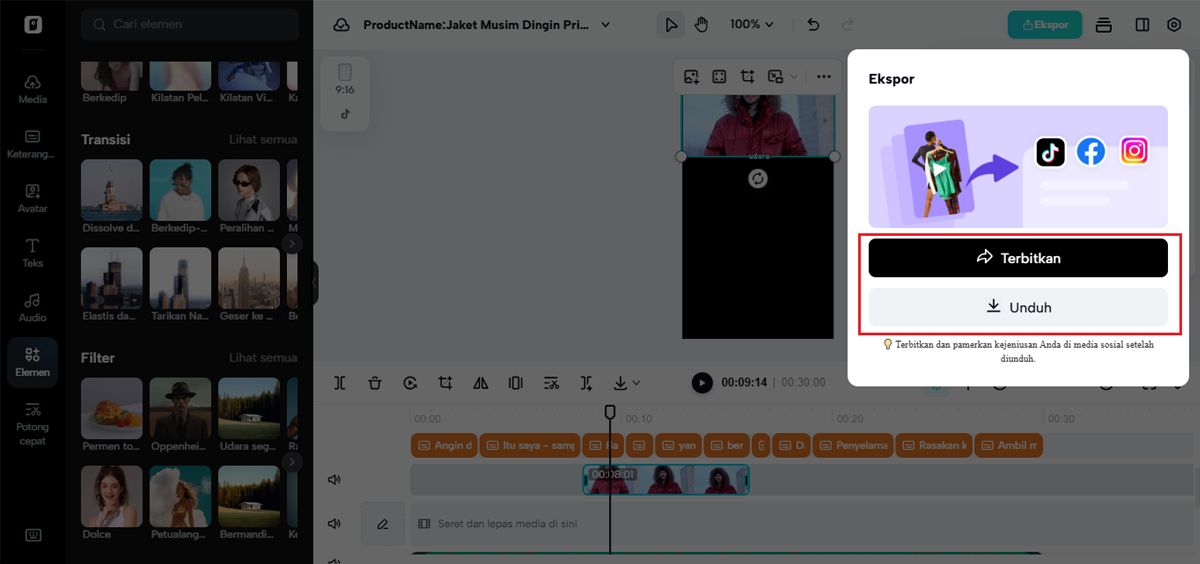Open the Teks panel in sidebar
1200x564 pixels.
[33, 253]
